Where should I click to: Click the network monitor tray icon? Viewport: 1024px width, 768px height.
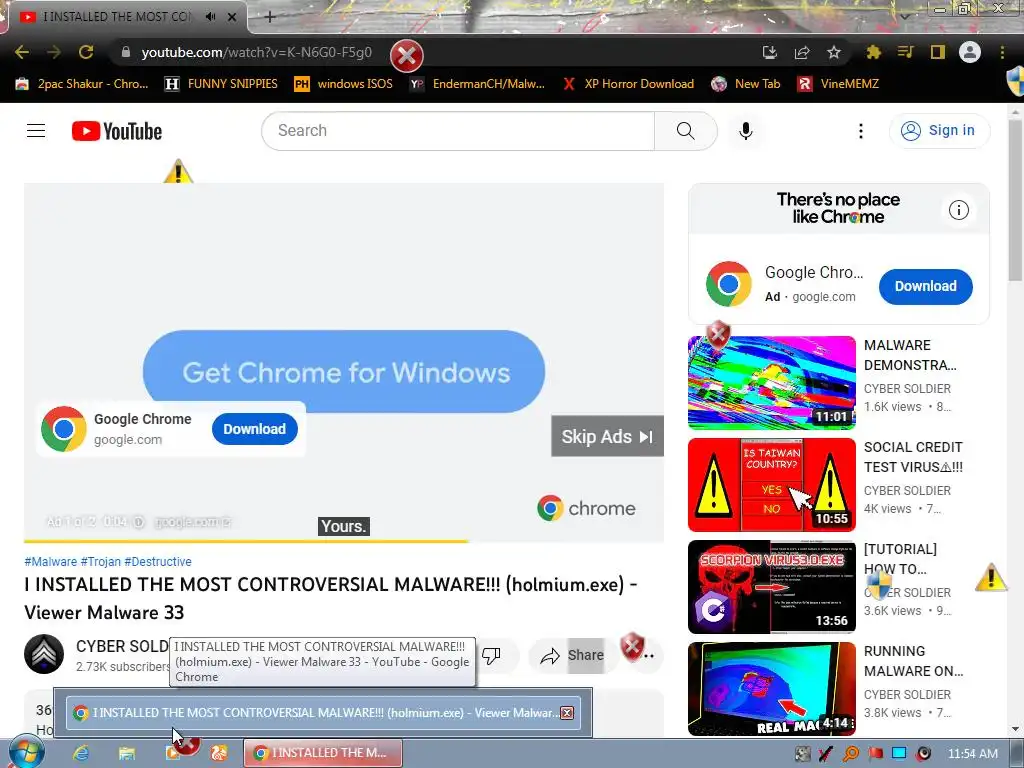[899, 754]
